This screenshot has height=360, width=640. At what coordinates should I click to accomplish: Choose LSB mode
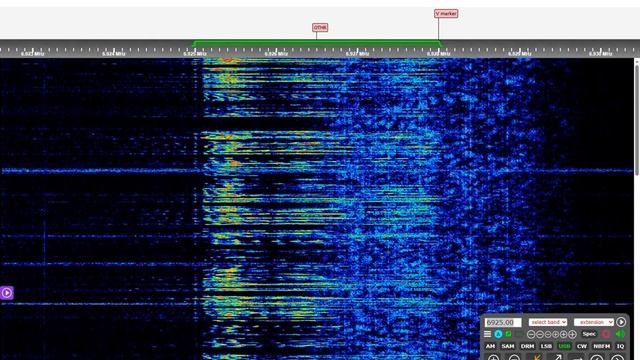(546, 346)
